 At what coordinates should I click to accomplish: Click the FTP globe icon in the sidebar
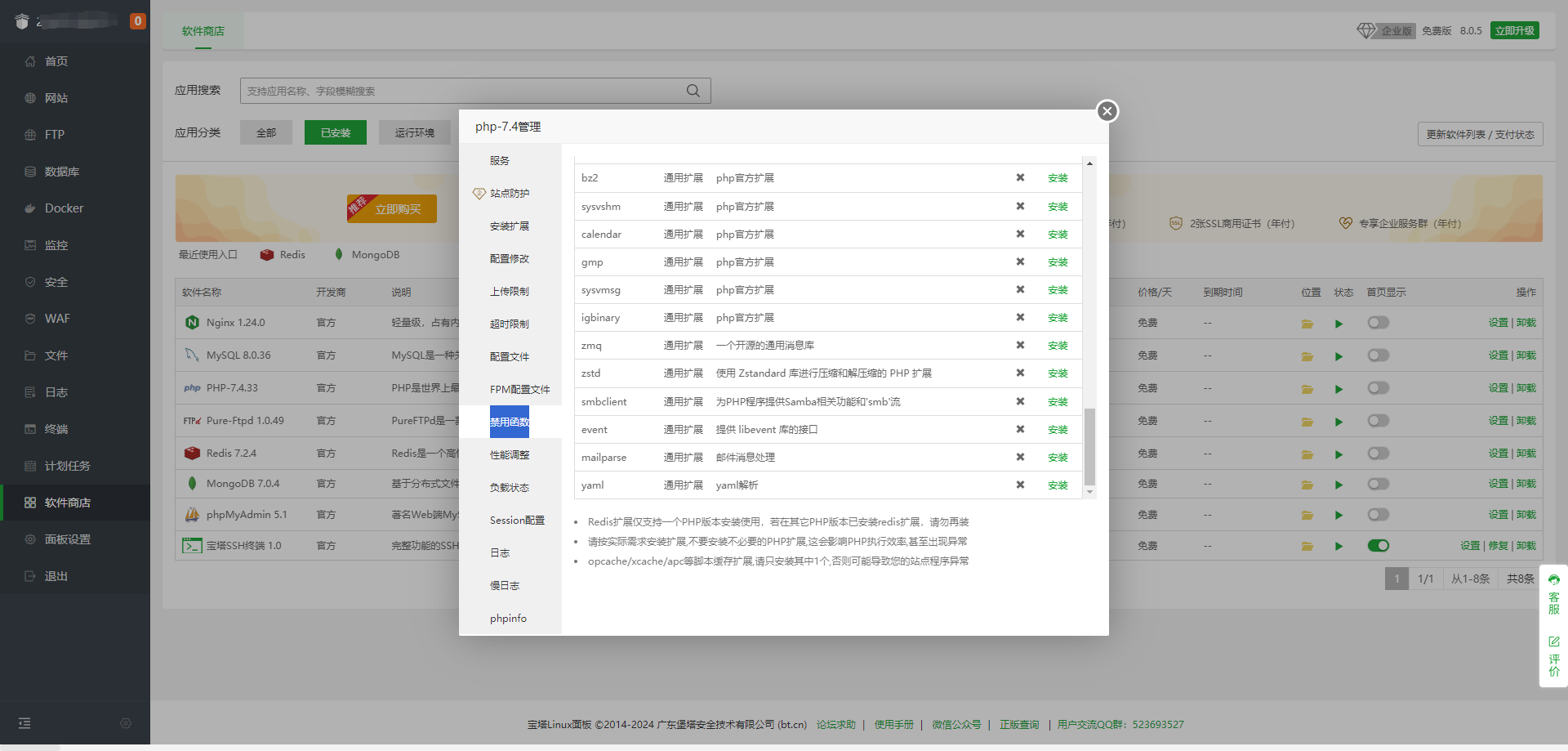pos(30,135)
